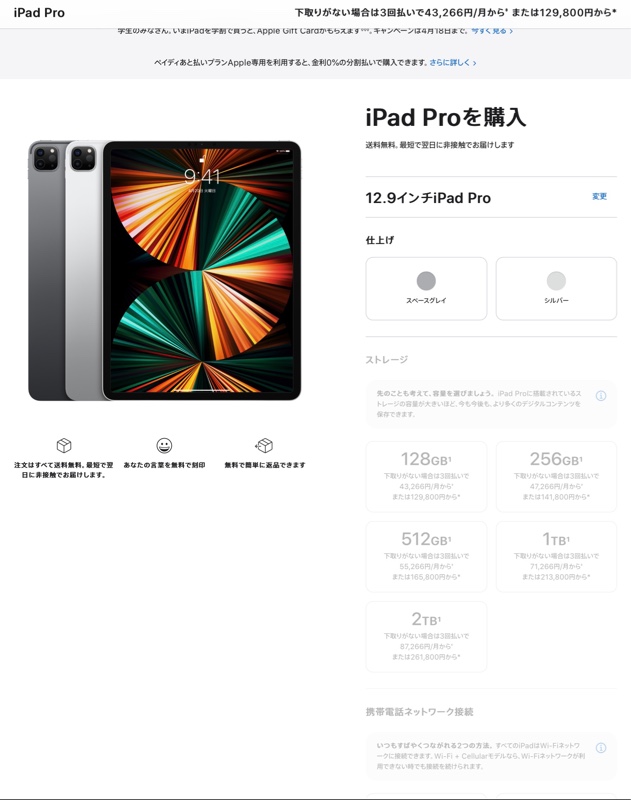Click the free shipping box icon
Viewport: 631px width, 800px height.
tap(64, 445)
